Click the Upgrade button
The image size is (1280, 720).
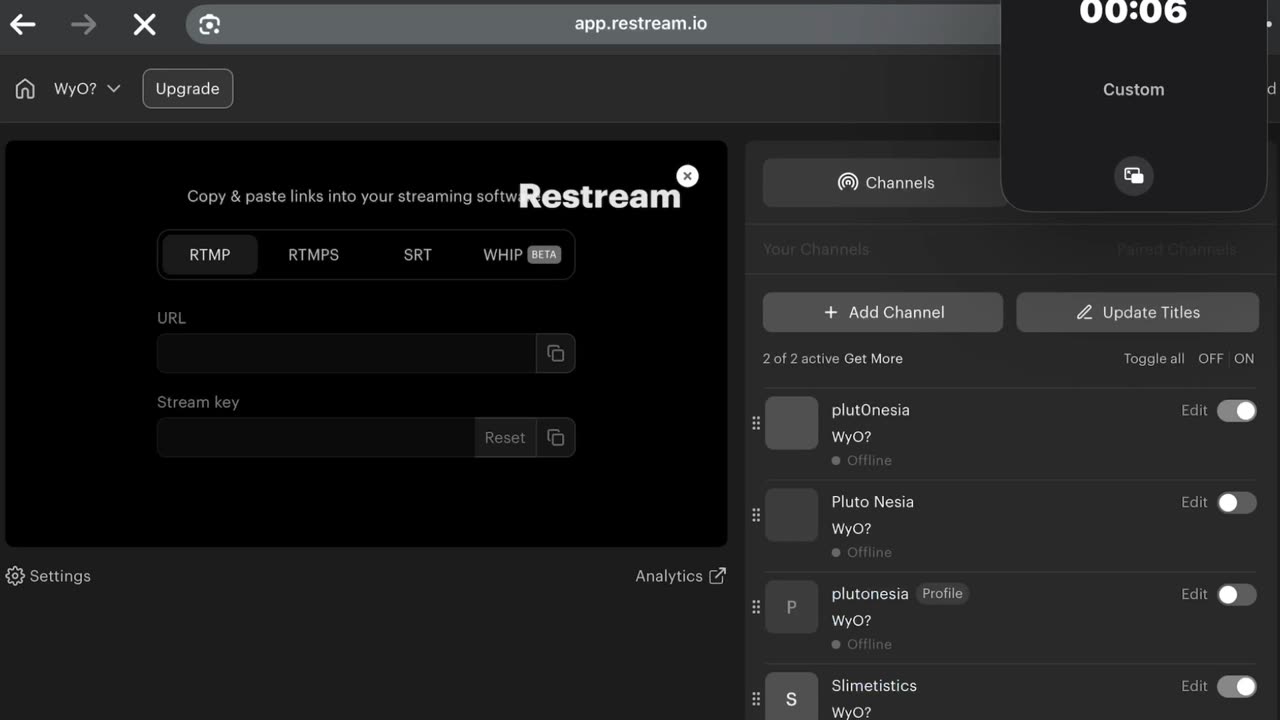[x=188, y=89]
